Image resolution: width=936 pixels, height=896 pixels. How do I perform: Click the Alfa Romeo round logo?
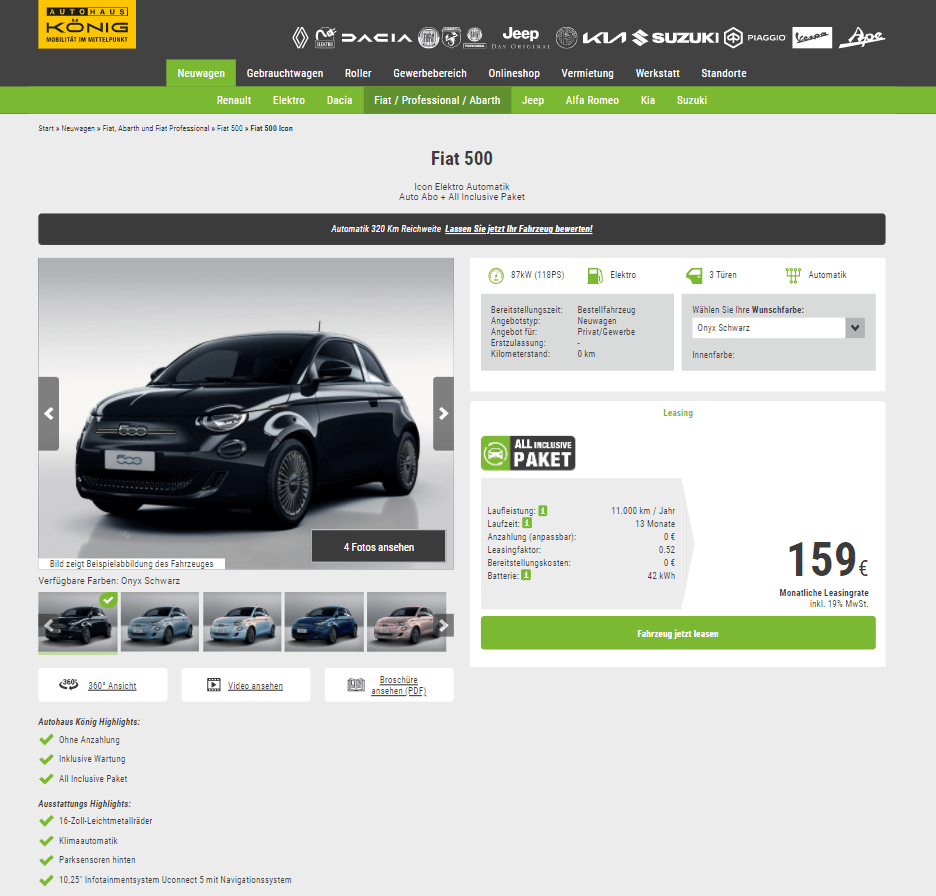click(x=566, y=38)
